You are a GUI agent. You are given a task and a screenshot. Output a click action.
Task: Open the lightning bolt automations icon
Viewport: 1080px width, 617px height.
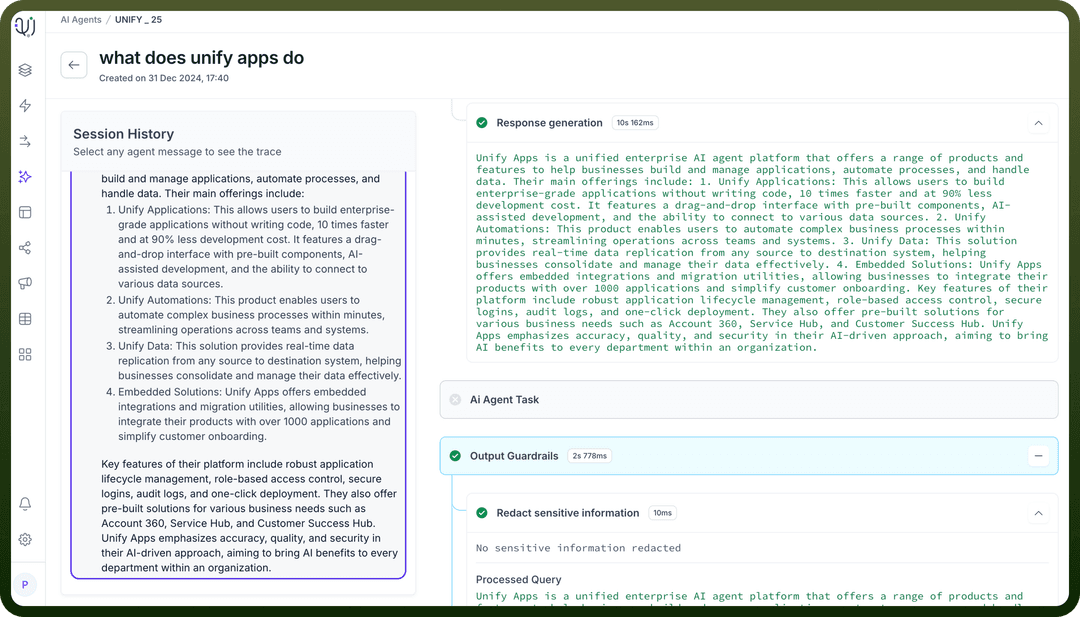pos(25,105)
